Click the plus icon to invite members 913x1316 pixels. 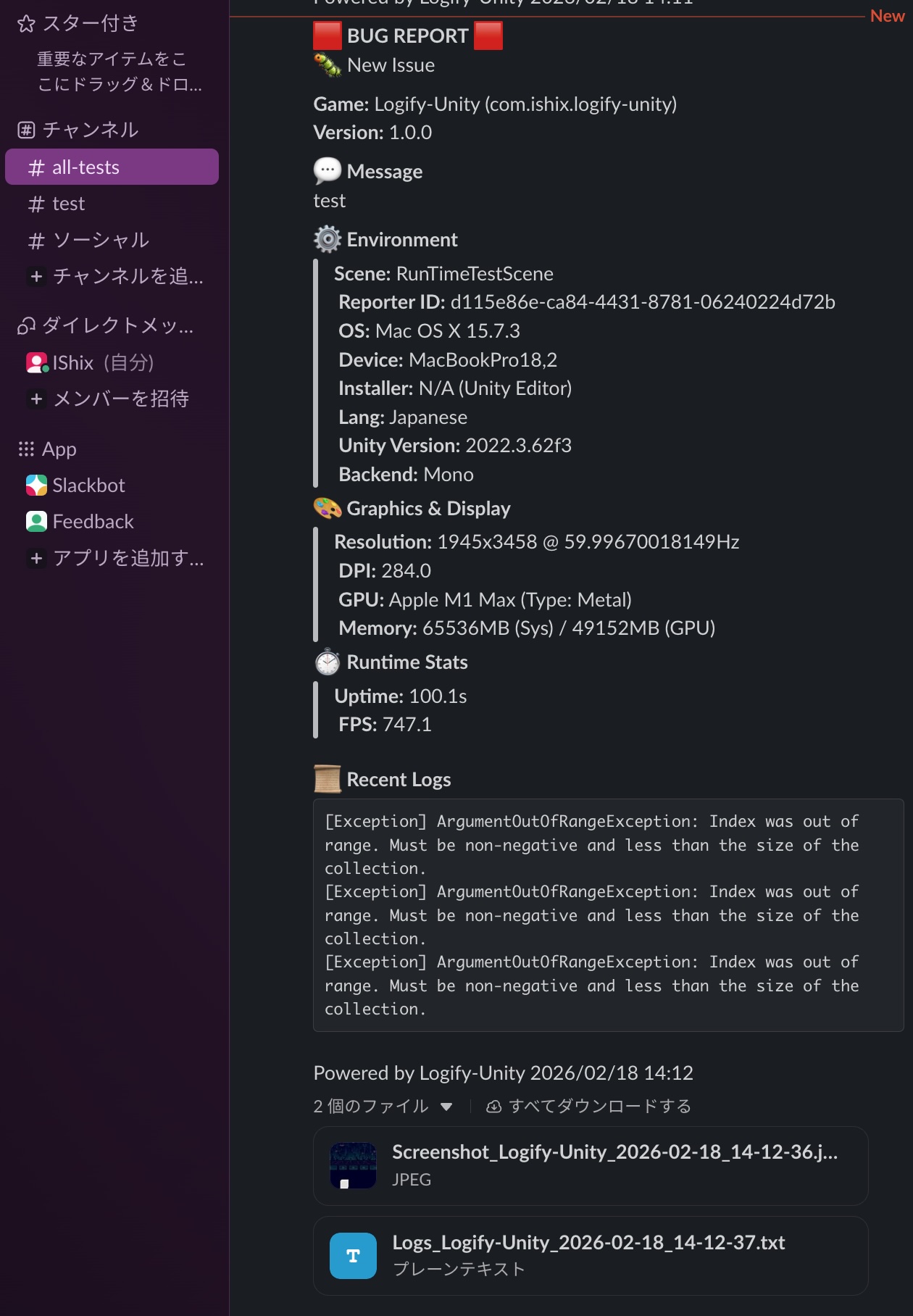coord(36,399)
